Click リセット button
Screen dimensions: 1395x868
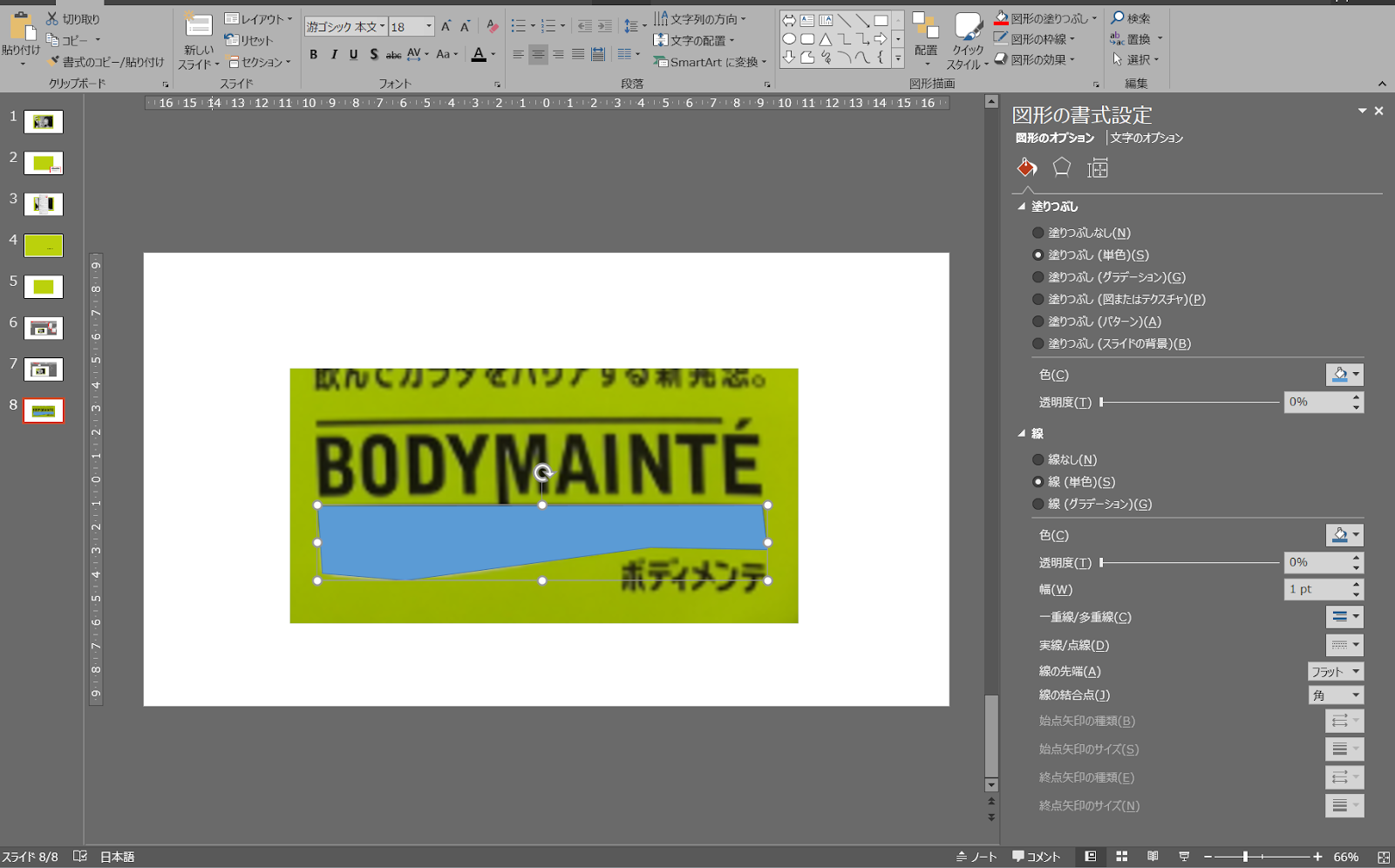point(249,40)
